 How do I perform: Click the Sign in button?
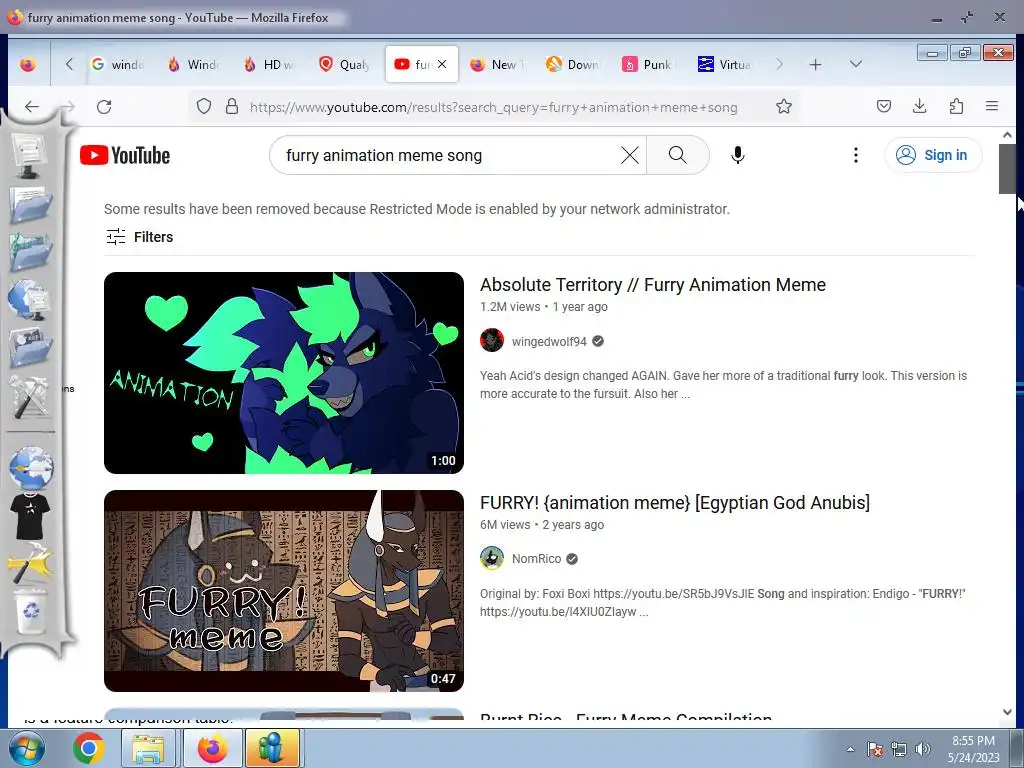point(933,155)
